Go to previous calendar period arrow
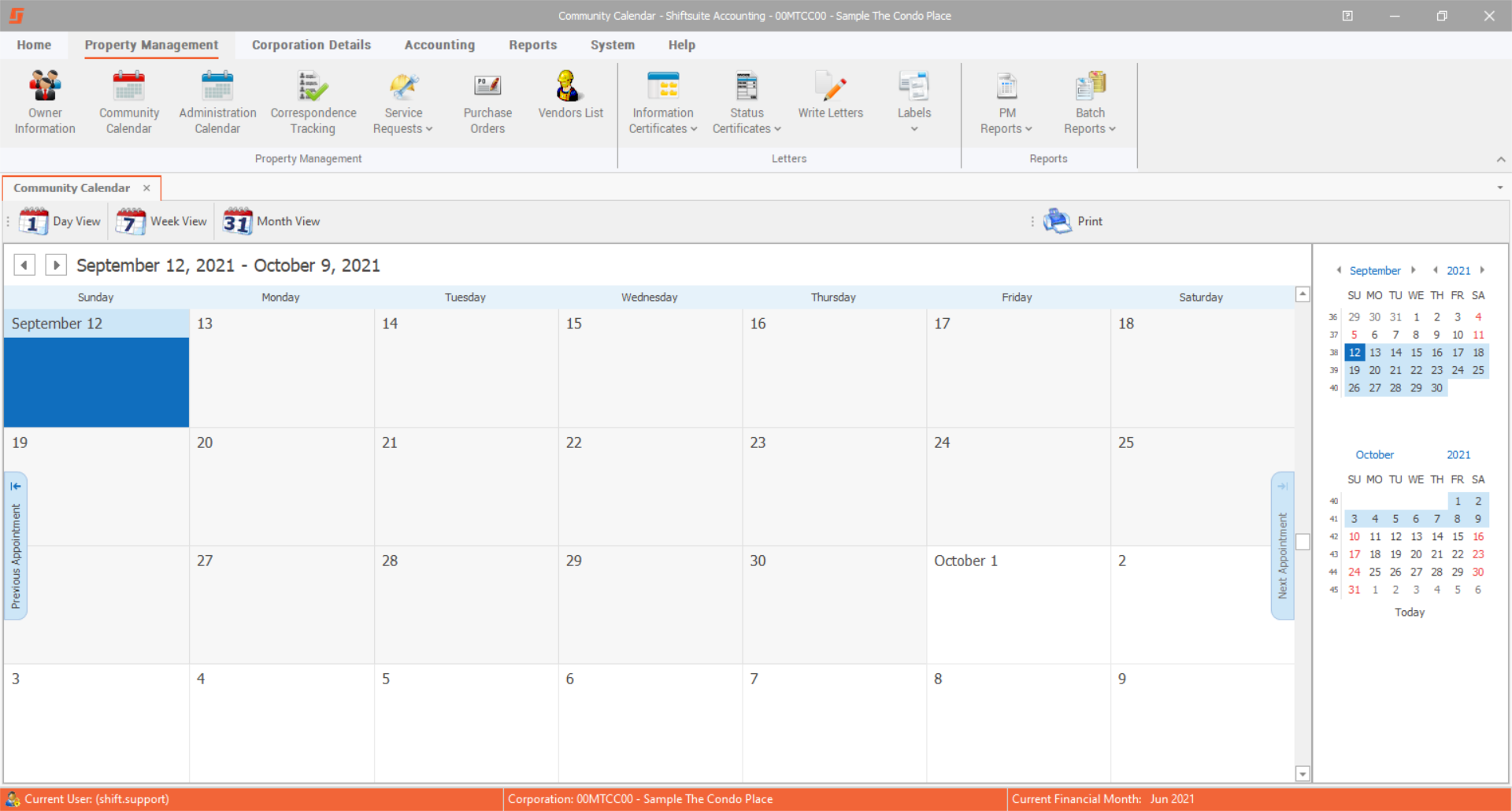 tap(24, 265)
